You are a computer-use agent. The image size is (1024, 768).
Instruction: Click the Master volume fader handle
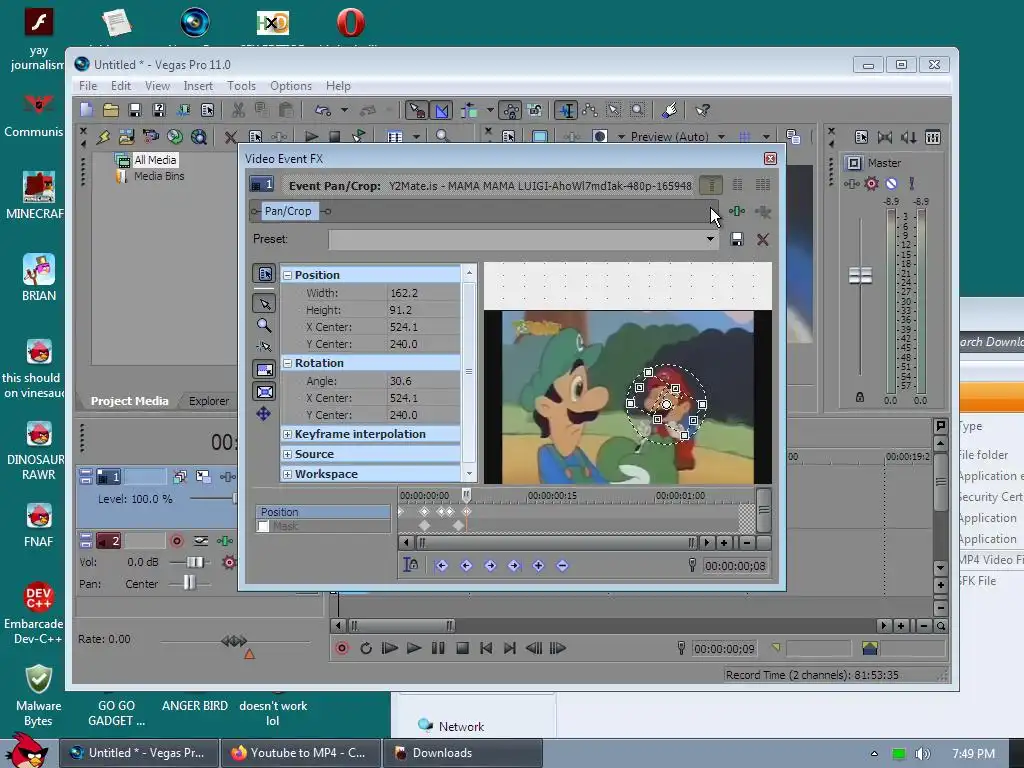coord(860,276)
